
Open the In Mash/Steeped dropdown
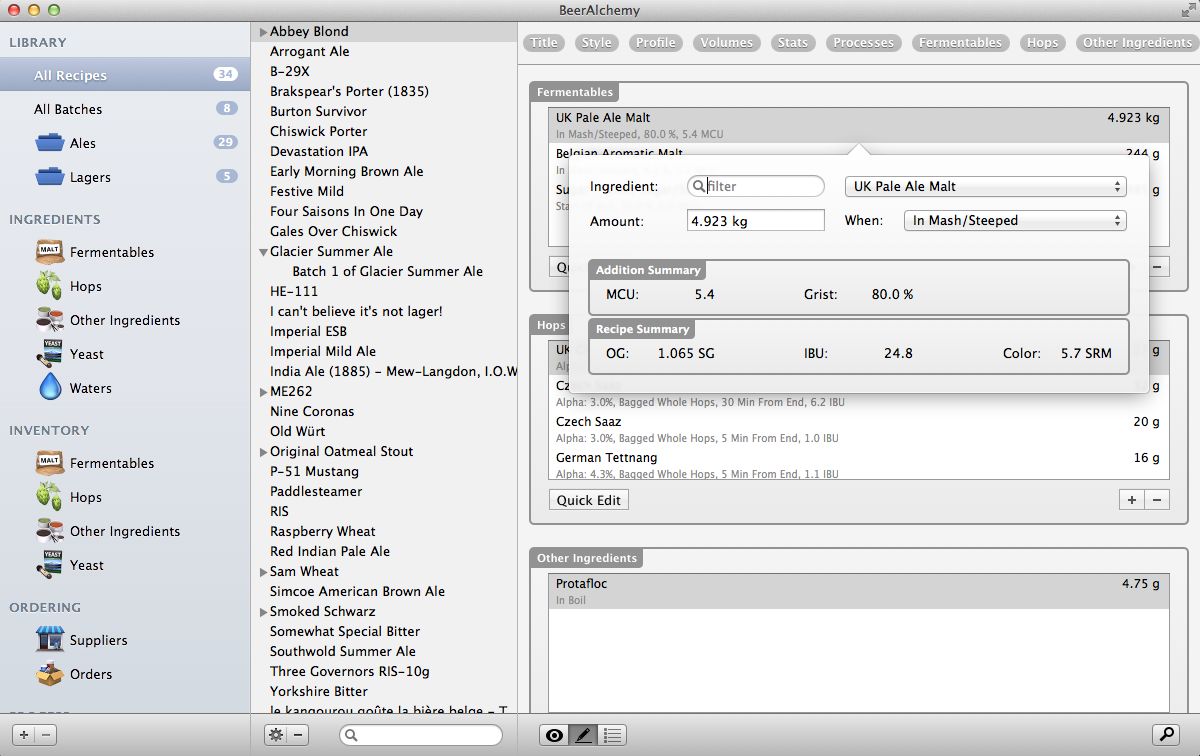click(x=1014, y=221)
